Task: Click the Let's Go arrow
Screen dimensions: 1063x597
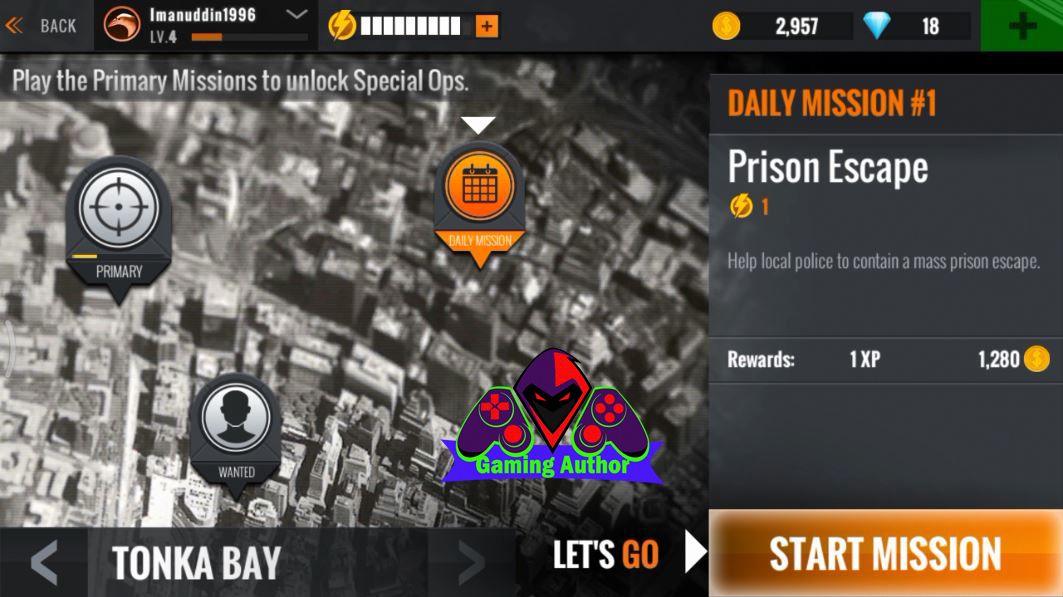Action: click(x=695, y=552)
